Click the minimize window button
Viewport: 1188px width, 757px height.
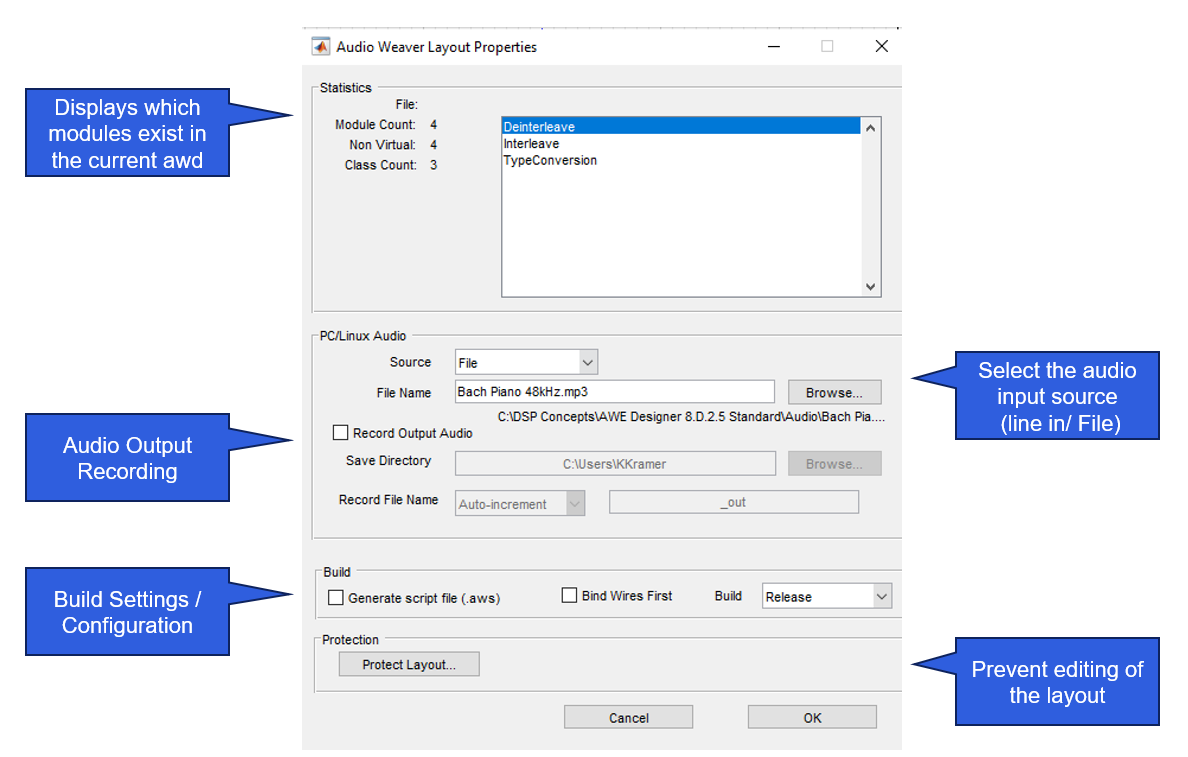coord(773,47)
